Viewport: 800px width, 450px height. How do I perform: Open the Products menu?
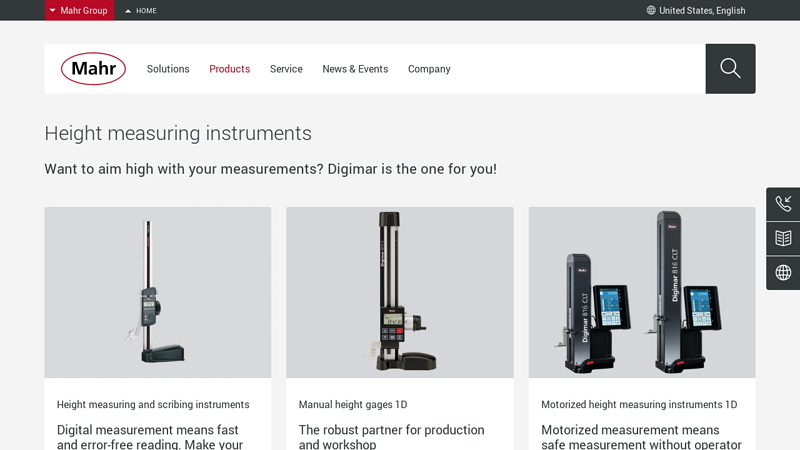tap(230, 69)
